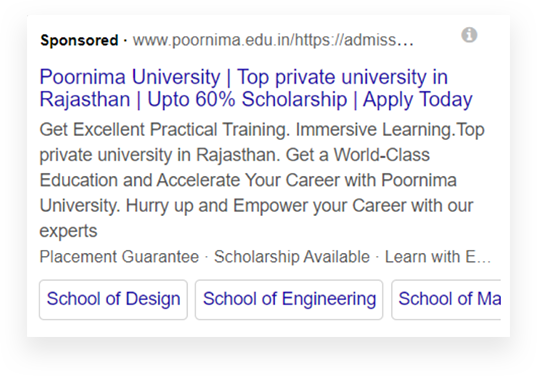
Task: Click the Scholarship Available callout
Action: [x=292, y=256]
